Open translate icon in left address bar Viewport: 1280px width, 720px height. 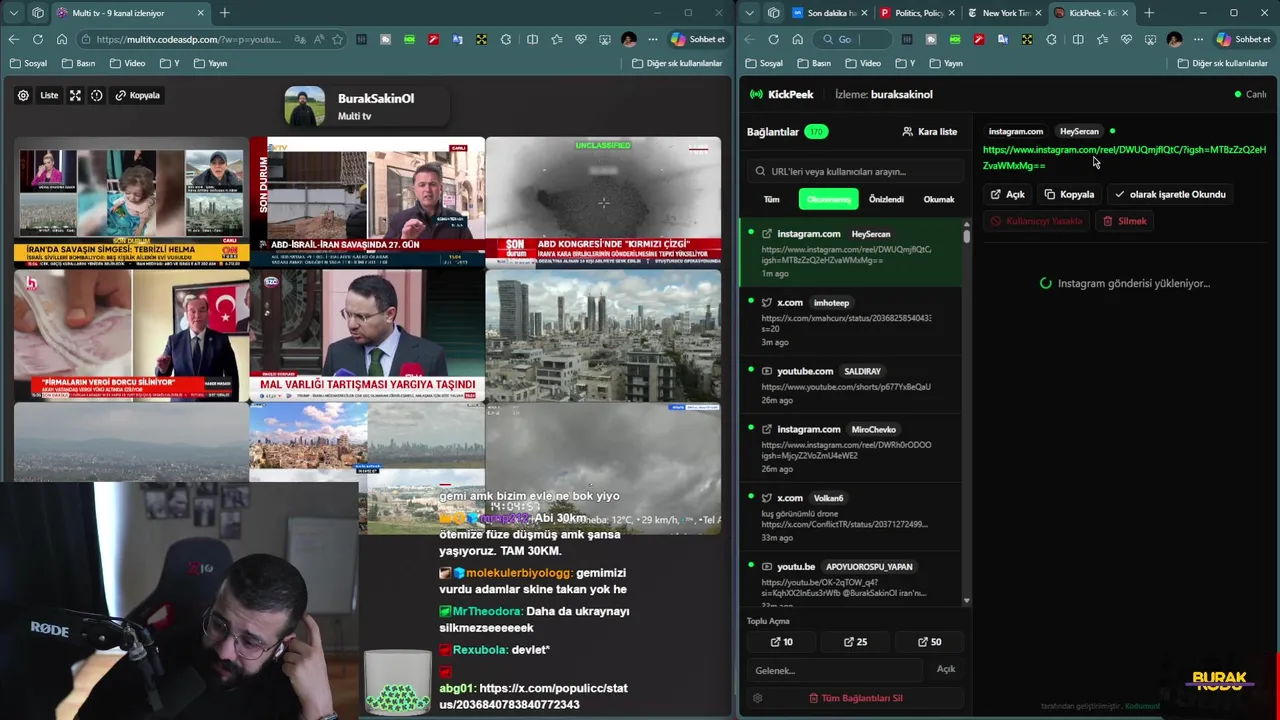[x=300, y=39]
